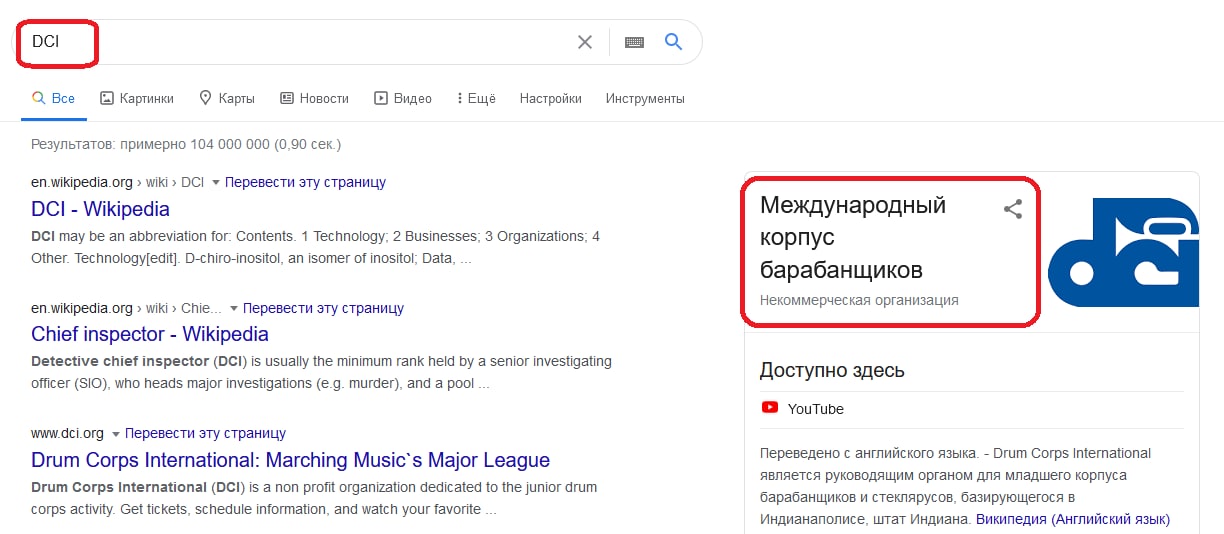Click en.wikipedia.org › wiki › DCI breadcrumb
Image resolution: width=1224 pixels, height=534 pixels.
click(118, 182)
